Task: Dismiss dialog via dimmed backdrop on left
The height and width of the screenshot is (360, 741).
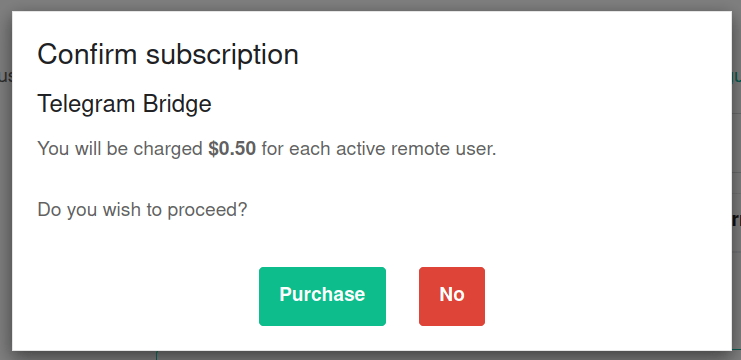Action: 6,189
